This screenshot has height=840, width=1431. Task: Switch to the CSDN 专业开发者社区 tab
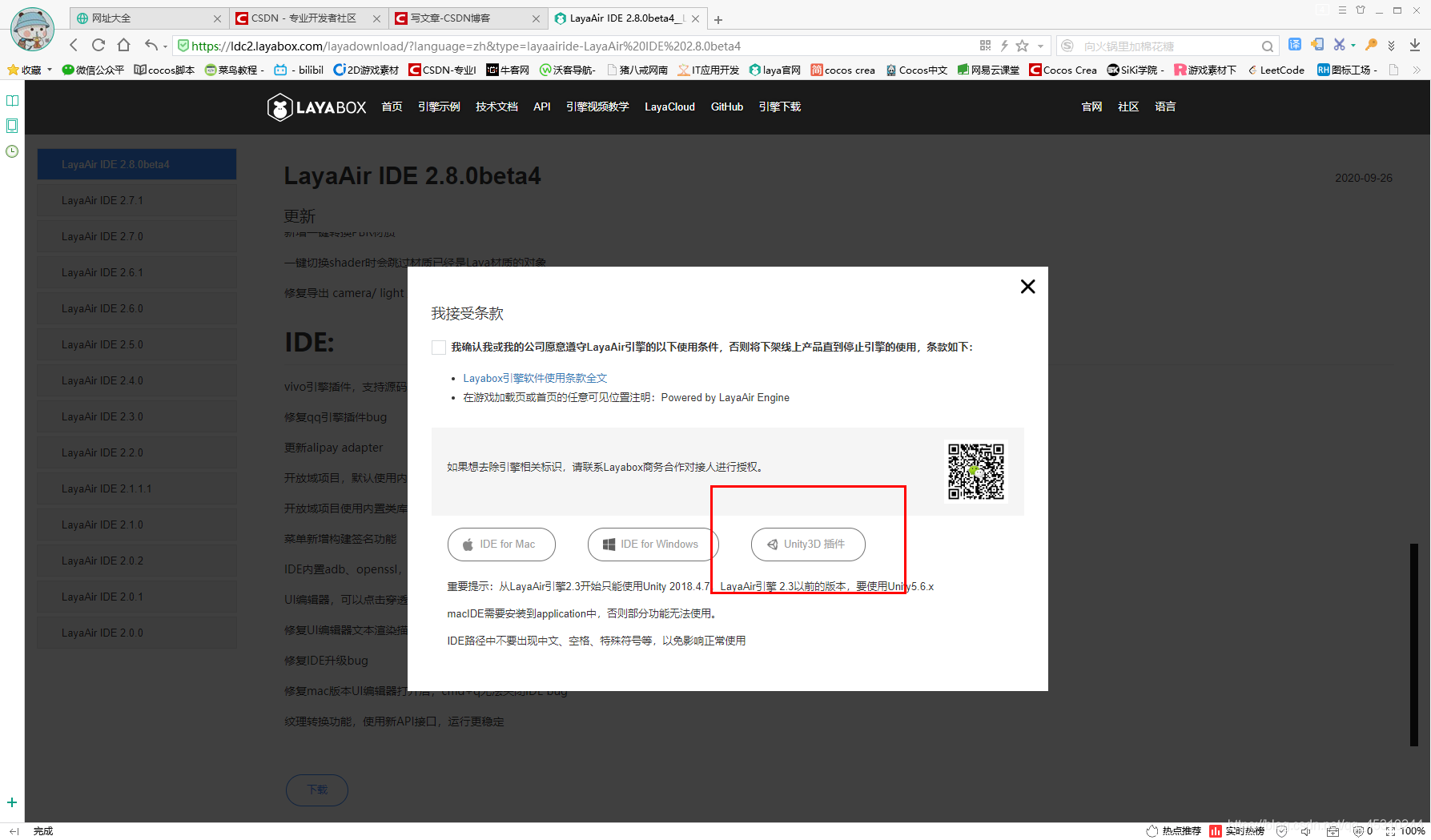coord(304,18)
